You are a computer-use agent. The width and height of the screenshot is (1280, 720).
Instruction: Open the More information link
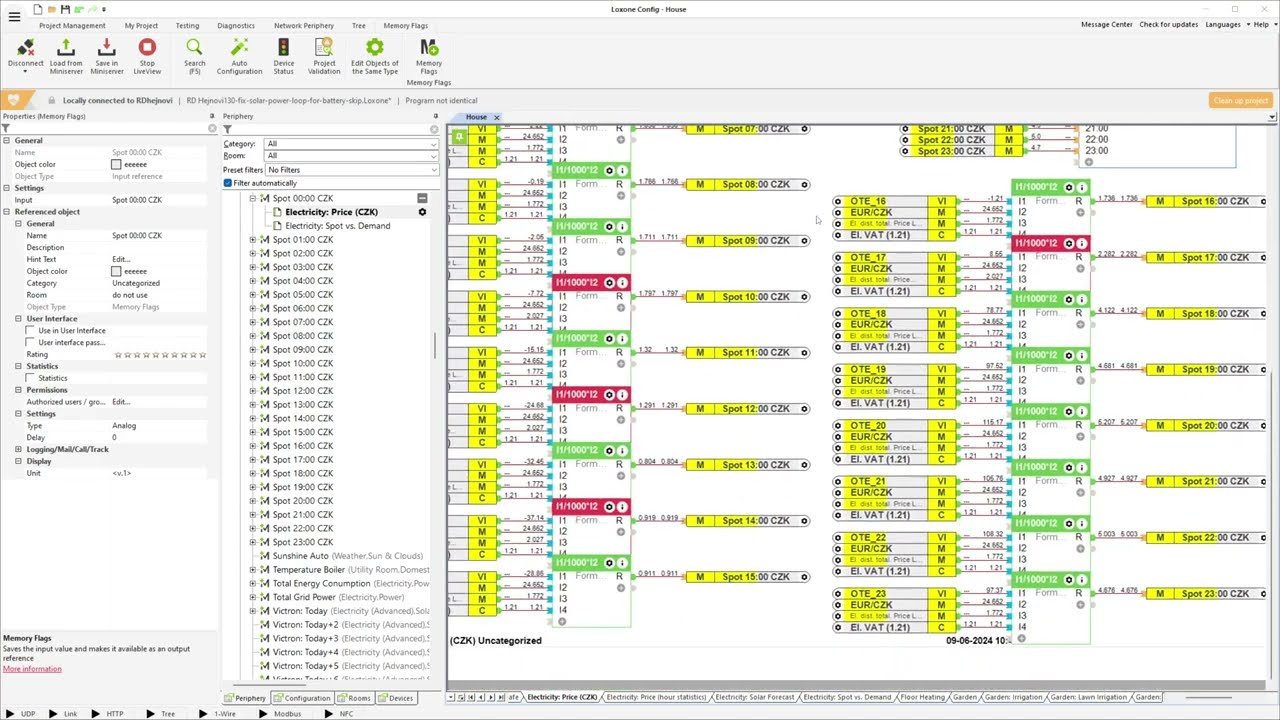32,669
